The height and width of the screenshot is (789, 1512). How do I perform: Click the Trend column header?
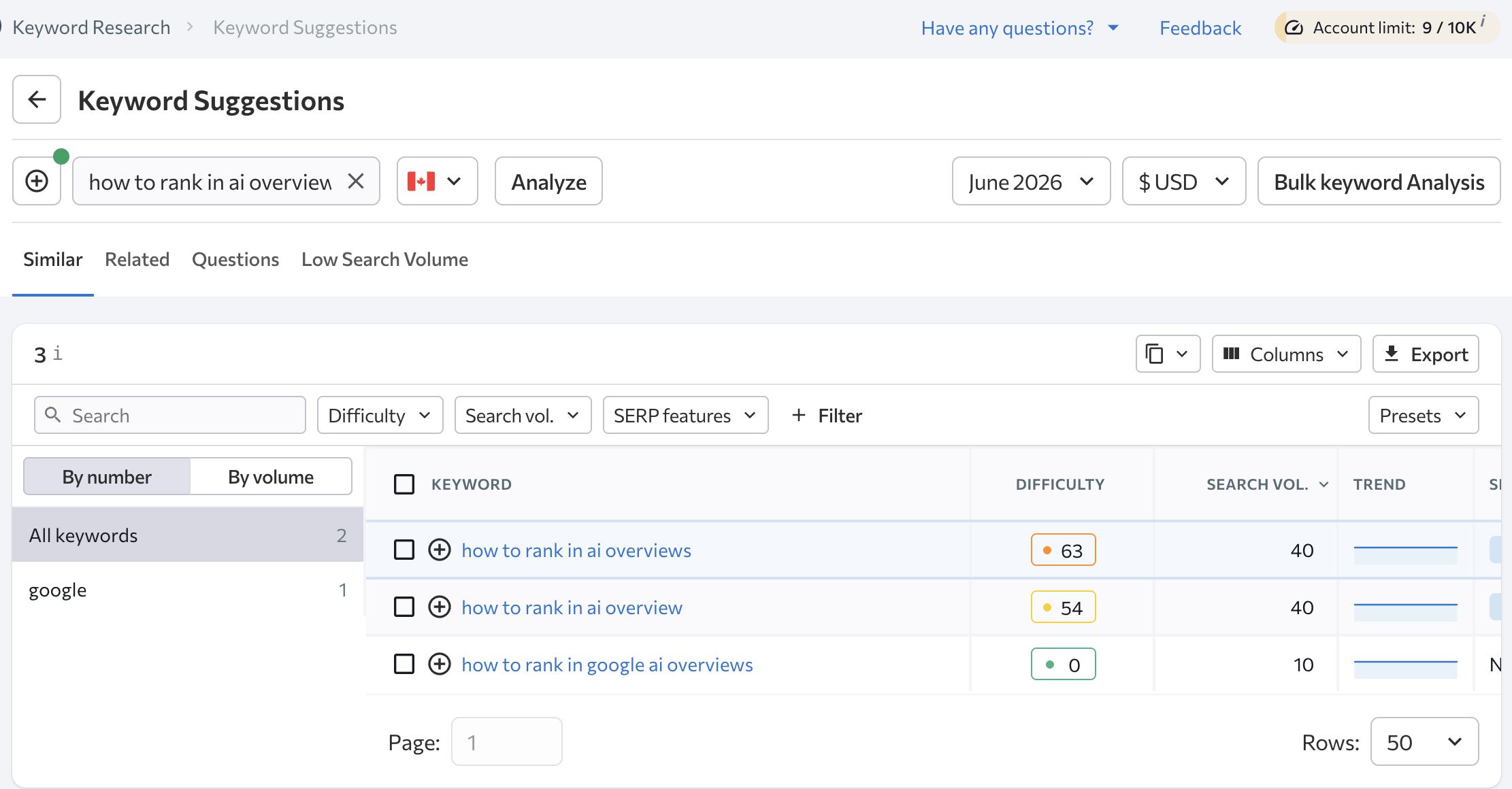coord(1379,484)
